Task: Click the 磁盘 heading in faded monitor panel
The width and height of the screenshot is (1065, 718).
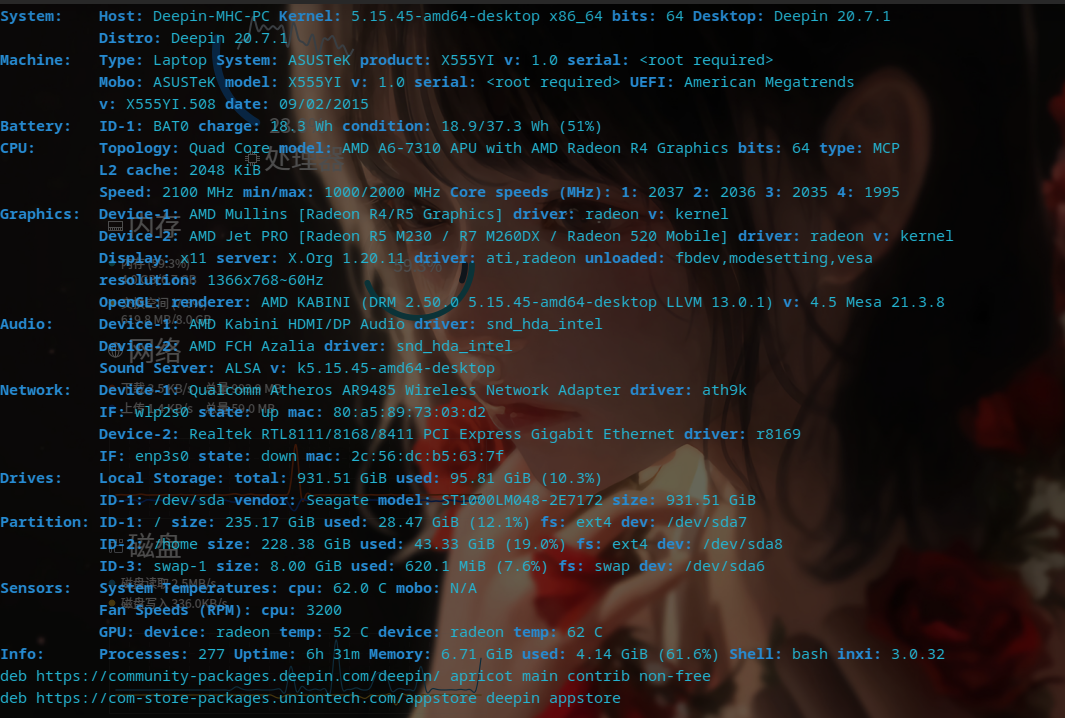Action: [154, 545]
